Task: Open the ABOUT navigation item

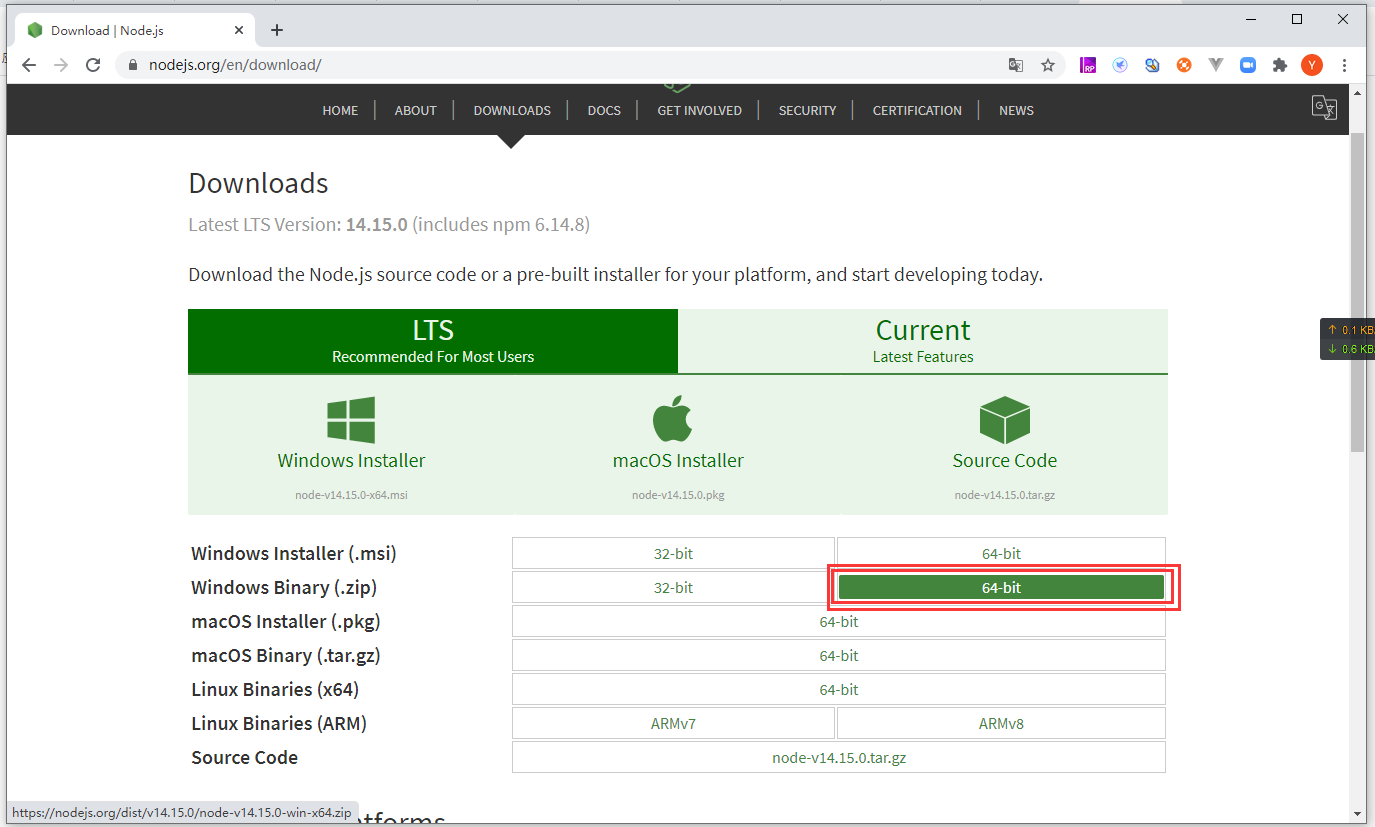Action: tap(416, 111)
